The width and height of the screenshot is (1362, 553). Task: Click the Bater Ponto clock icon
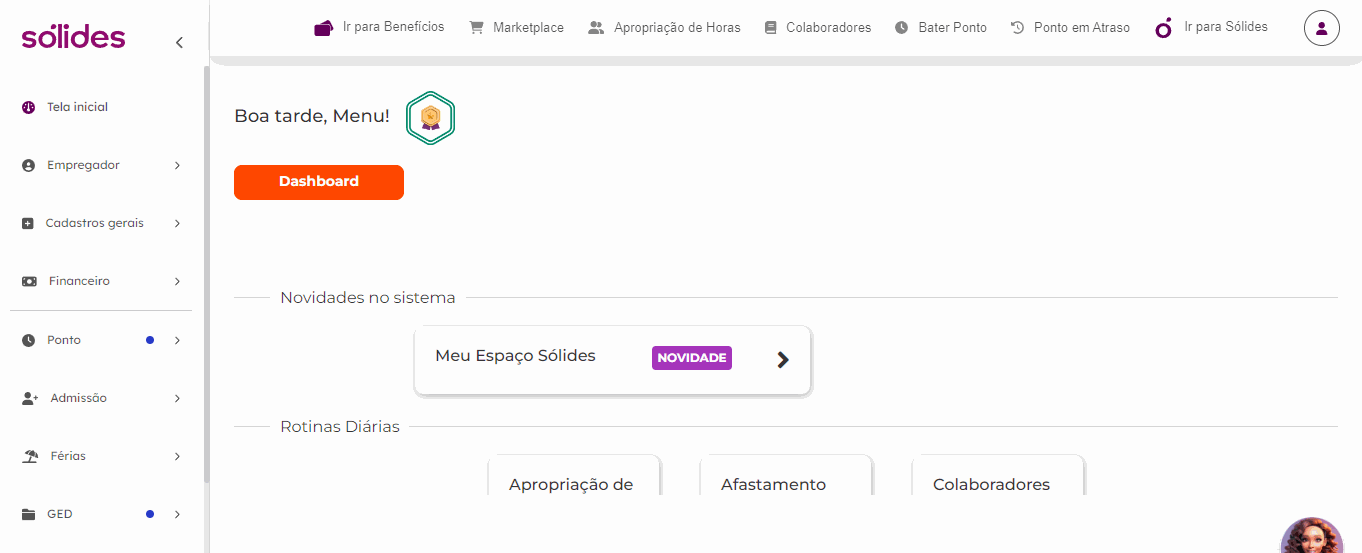902,28
